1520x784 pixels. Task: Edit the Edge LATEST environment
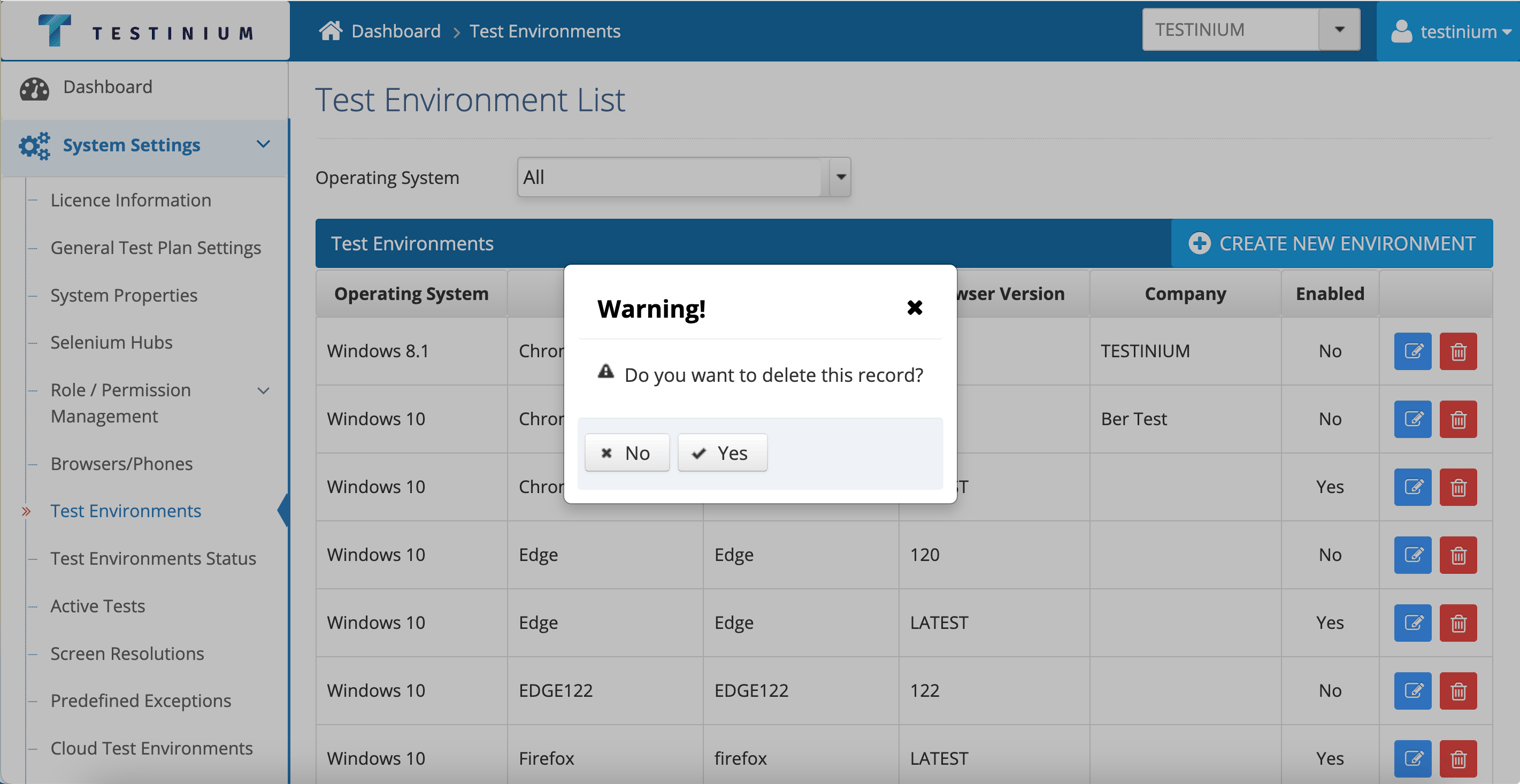1413,623
